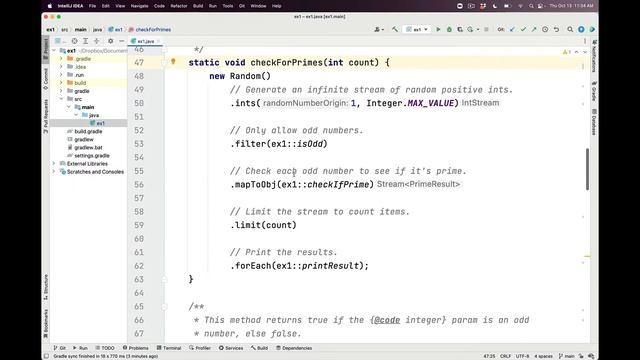This screenshot has width=640, height=360.
Task: Open IDE updates blue circle icon
Action: coord(581,29)
